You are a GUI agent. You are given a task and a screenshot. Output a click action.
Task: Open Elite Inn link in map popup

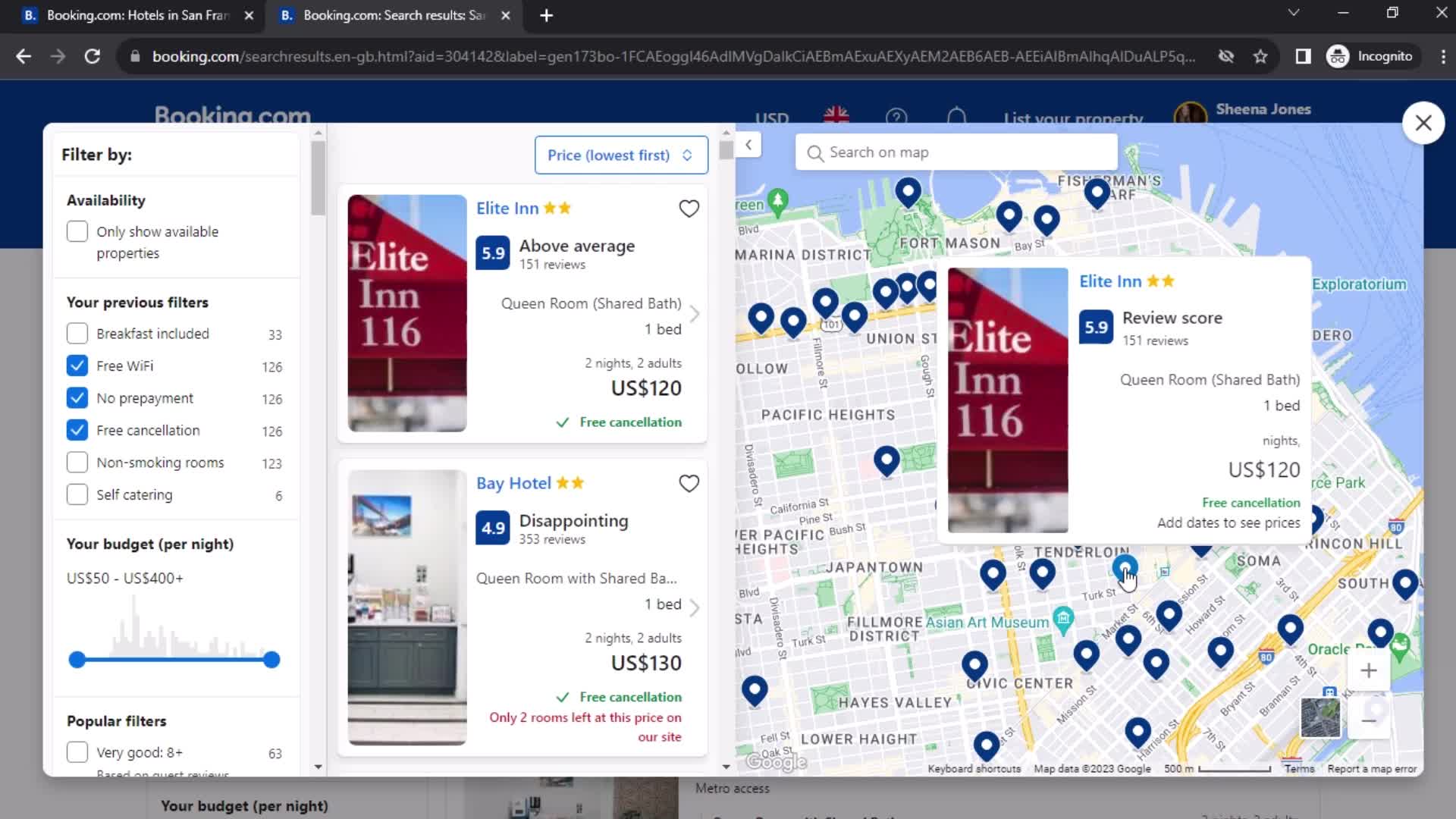tap(1110, 281)
